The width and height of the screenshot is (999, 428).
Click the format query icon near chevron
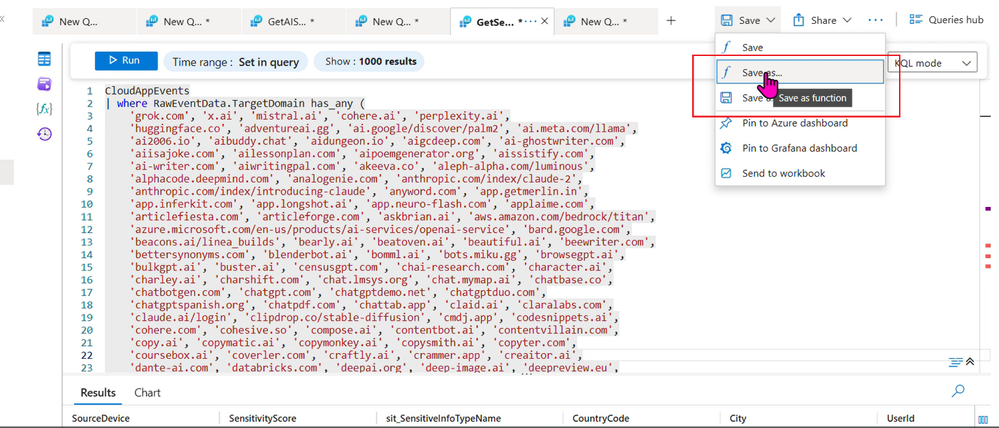(955, 362)
